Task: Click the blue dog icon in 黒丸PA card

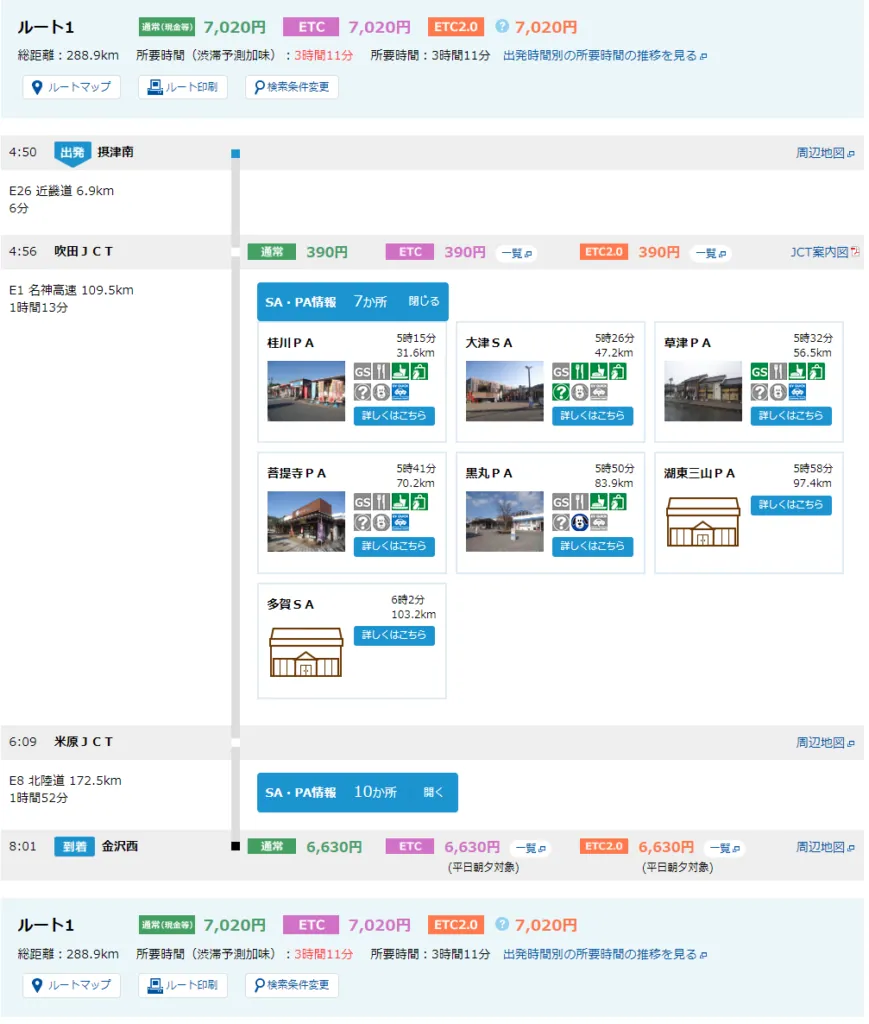Action: click(580, 522)
